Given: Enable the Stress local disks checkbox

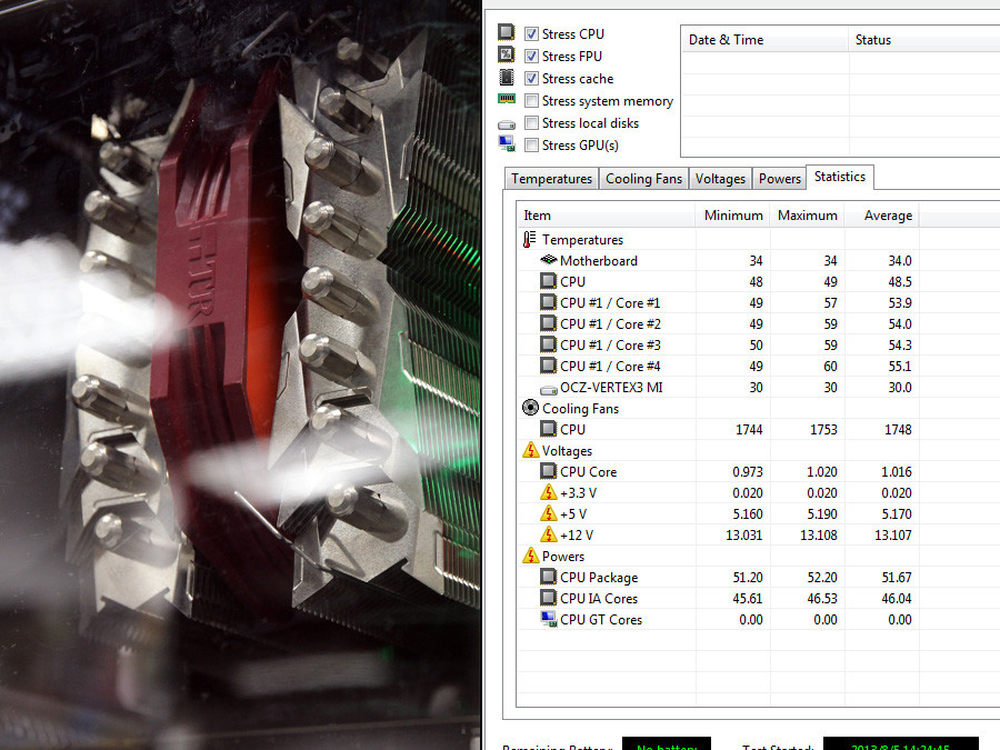Looking at the screenshot, I should [531, 123].
